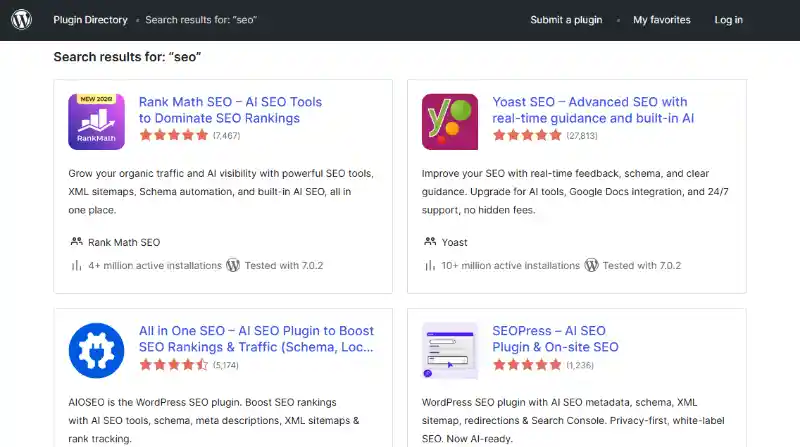The height and width of the screenshot is (447, 800).
Task: Click Log in
Action: click(728, 20)
